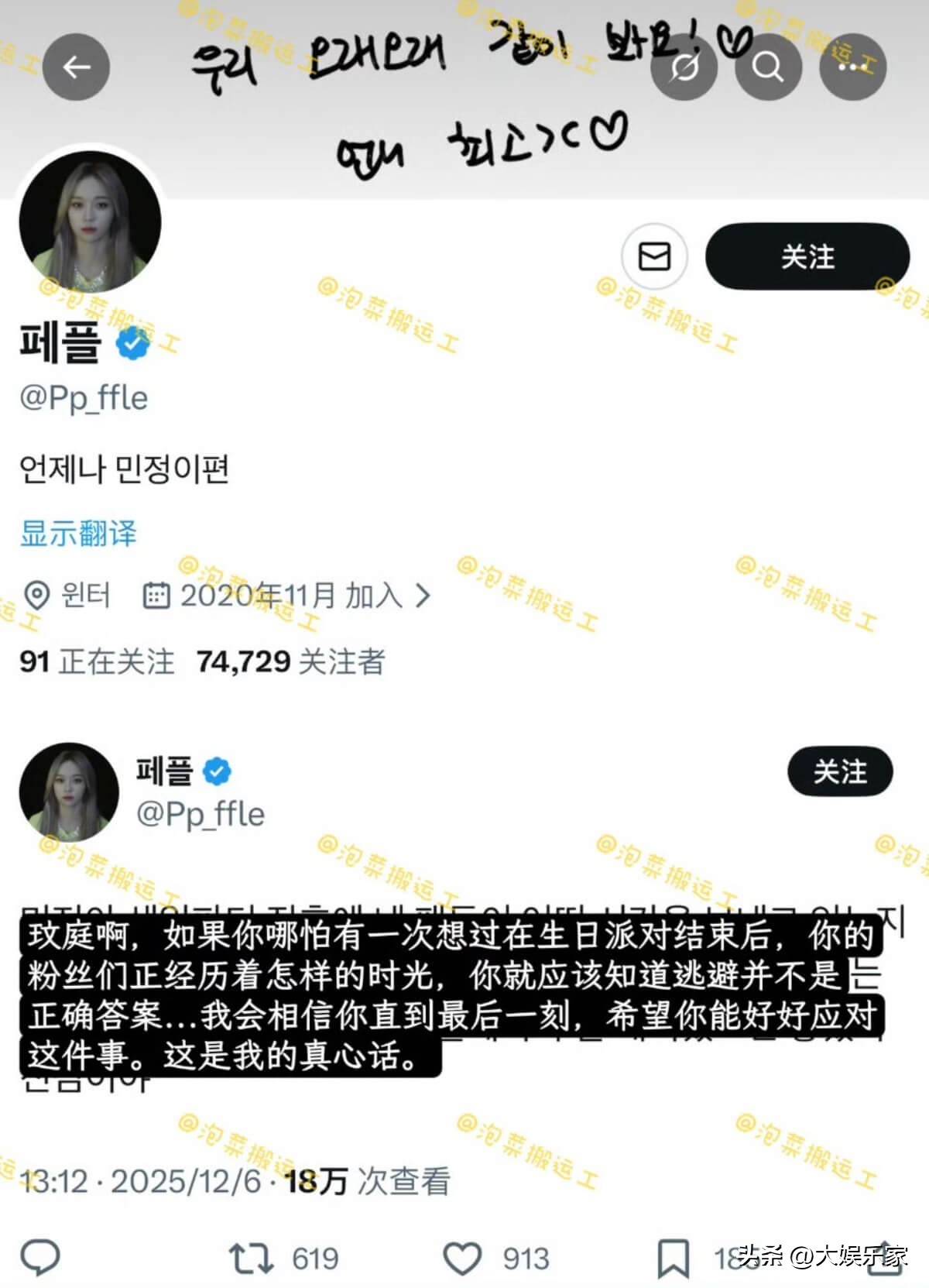Retweet the post showing 619 reposts
This screenshot has height=1288, width=929.
pos(283,1258)
